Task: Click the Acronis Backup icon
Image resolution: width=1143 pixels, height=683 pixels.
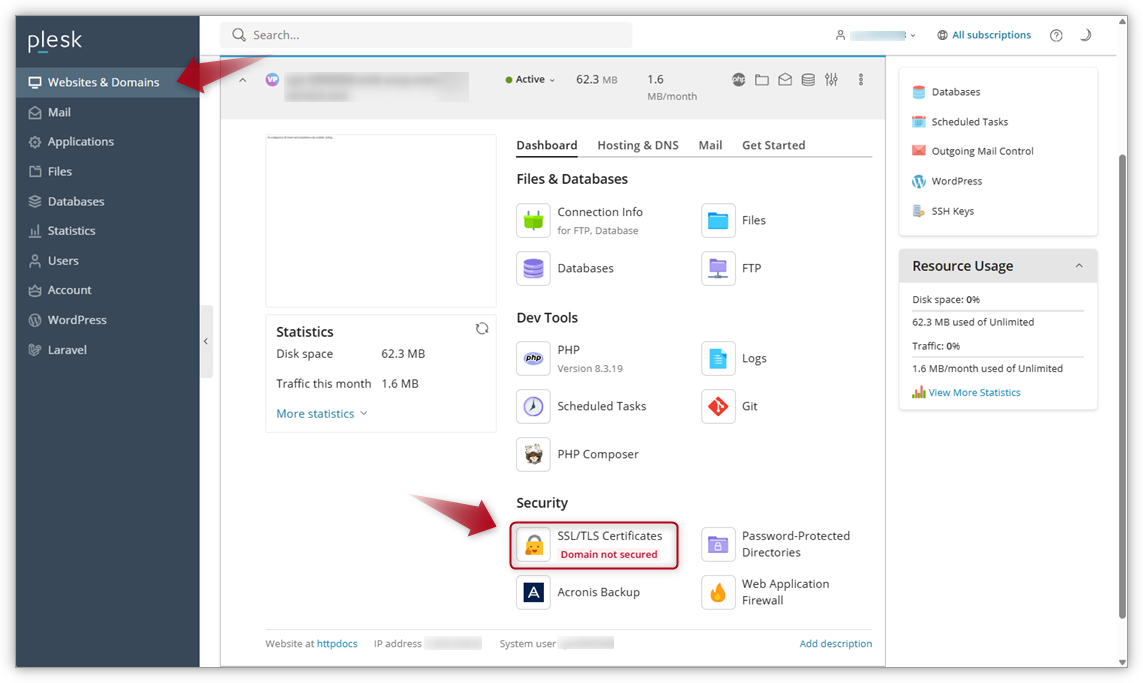Action: pyautogui.click(x=534, y=593)
